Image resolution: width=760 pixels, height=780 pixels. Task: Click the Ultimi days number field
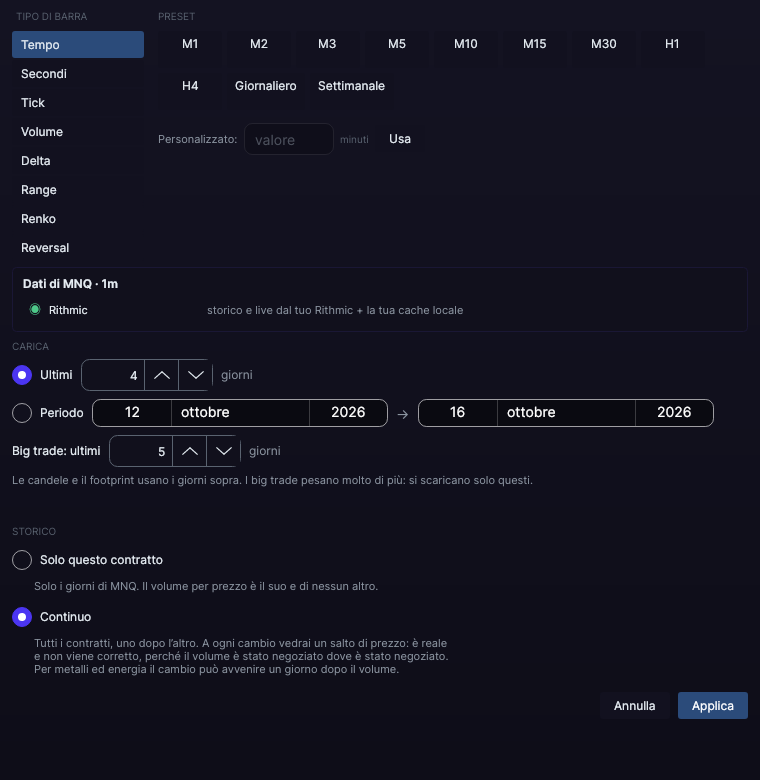tap(113, 375)
